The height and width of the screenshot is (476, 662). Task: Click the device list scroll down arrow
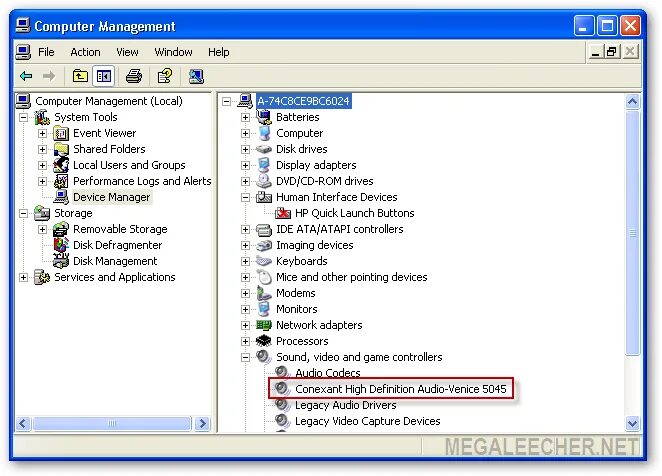click(x=632, y=423)
